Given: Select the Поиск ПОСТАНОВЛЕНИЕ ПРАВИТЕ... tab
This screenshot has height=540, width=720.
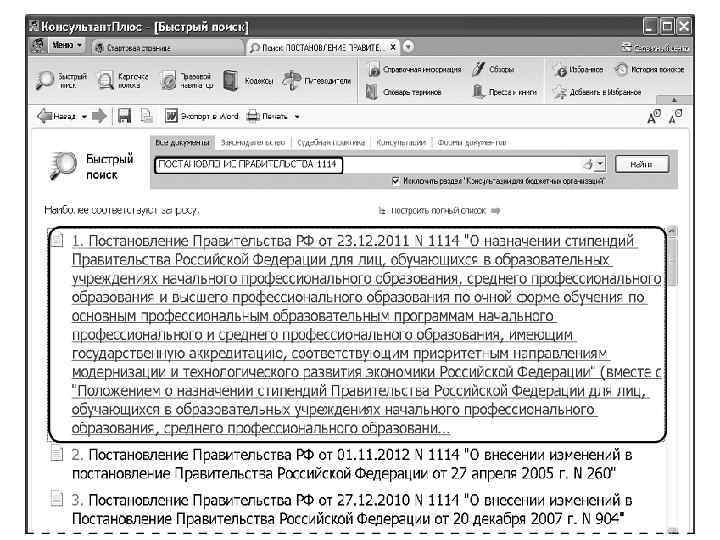Looking at the screenshot, I should pyautogui.click(x=321, y=47).
